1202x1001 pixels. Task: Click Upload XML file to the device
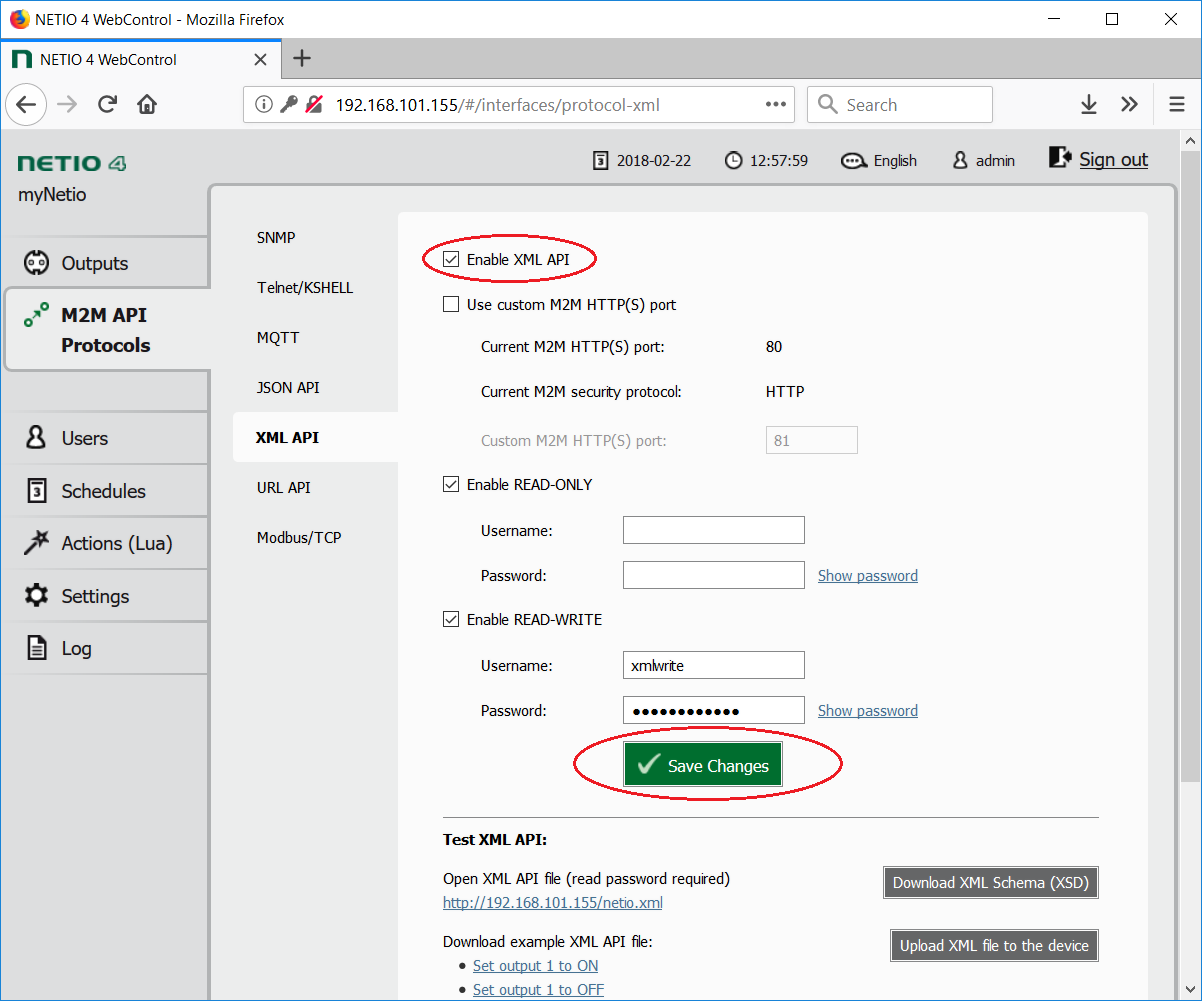click(x=994, y=945)
